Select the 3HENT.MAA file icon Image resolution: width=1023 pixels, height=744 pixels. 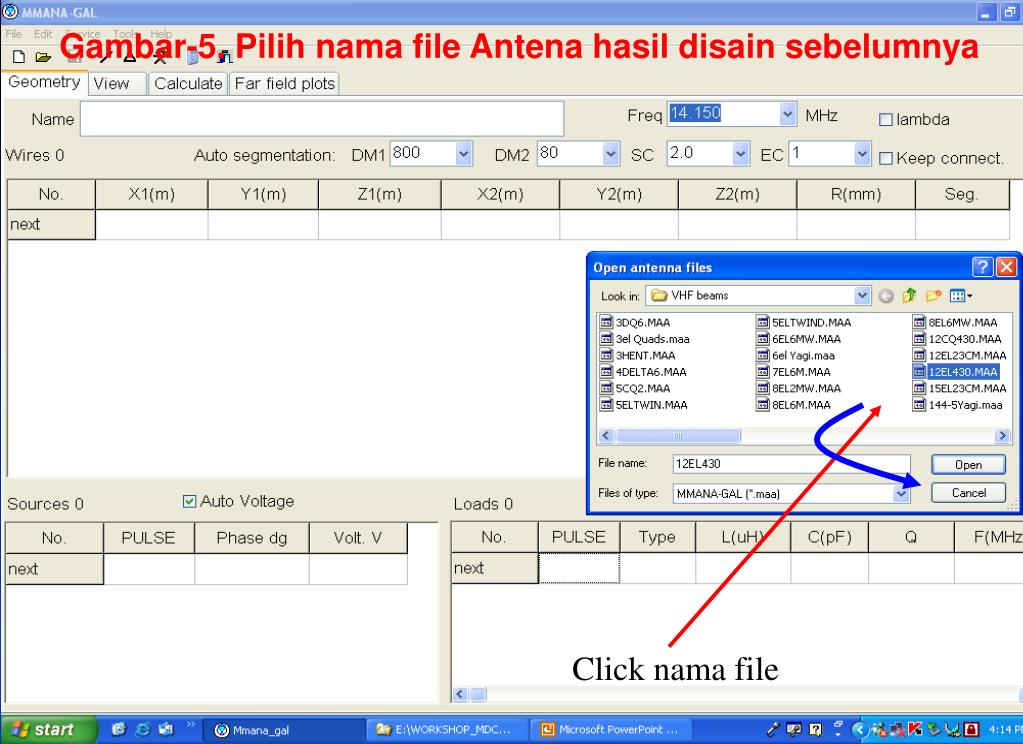pos(606,355)
